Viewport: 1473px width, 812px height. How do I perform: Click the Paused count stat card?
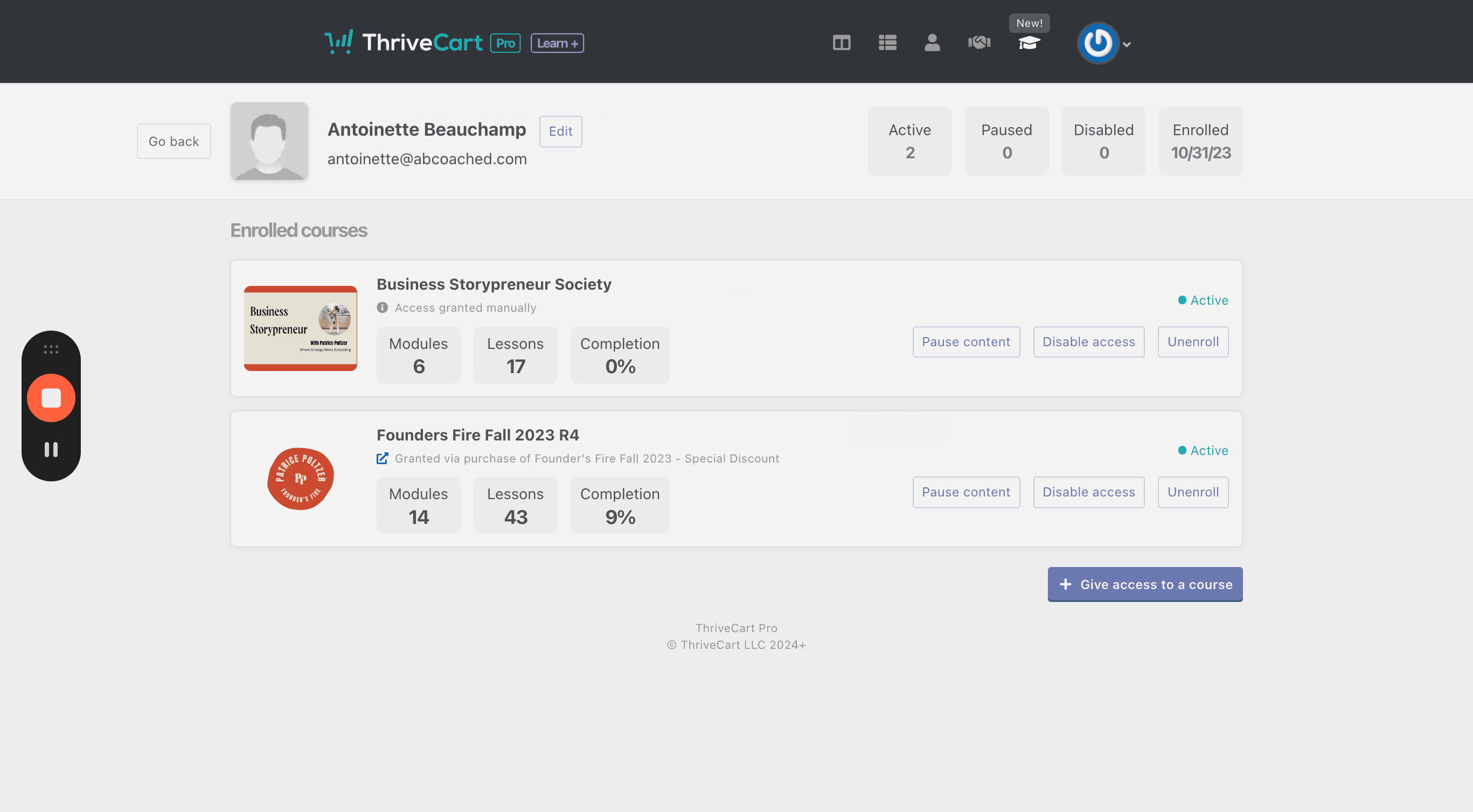click(1006, 141)
